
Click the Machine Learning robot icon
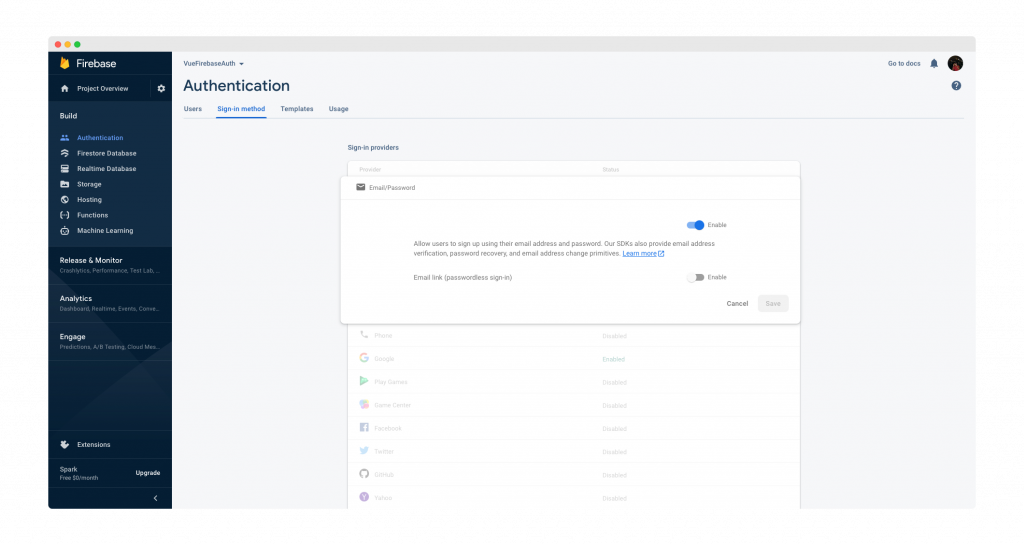[x=65, y=230]
